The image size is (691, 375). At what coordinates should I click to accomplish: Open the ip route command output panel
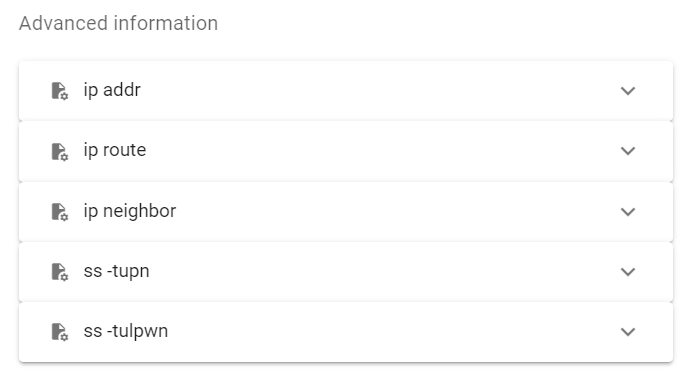point(346,151)
